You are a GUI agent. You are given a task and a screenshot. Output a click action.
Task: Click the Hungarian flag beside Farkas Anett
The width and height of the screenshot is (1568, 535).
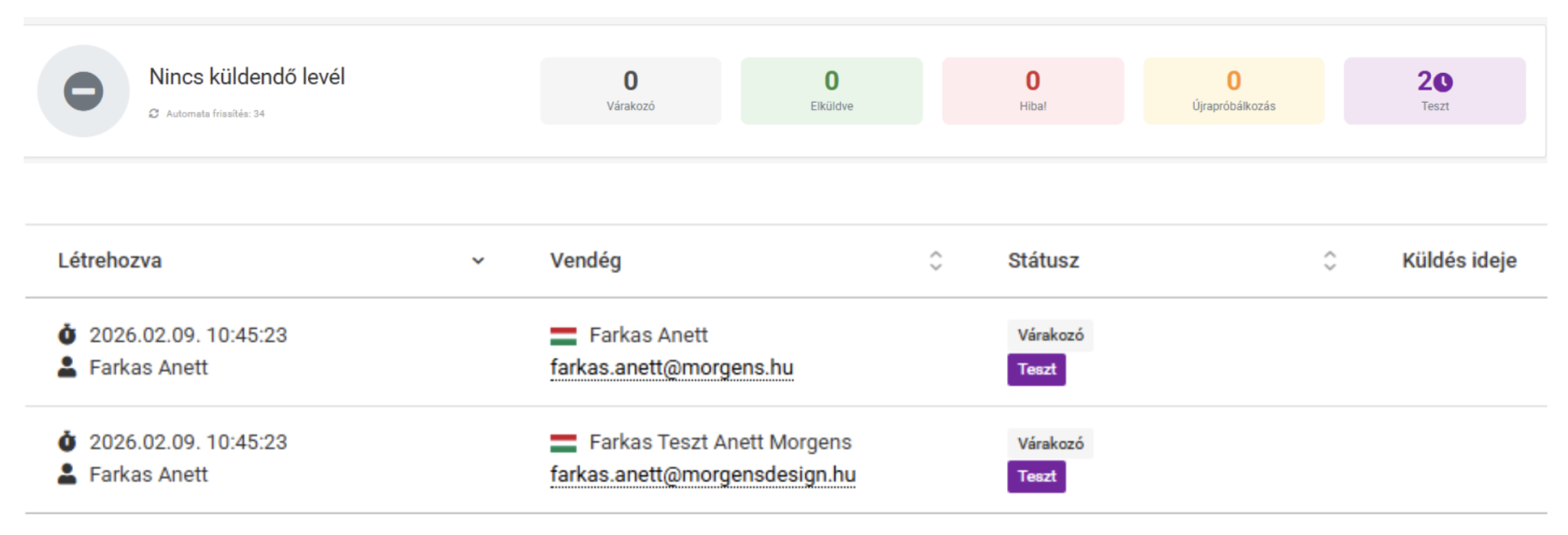[563, 335]
